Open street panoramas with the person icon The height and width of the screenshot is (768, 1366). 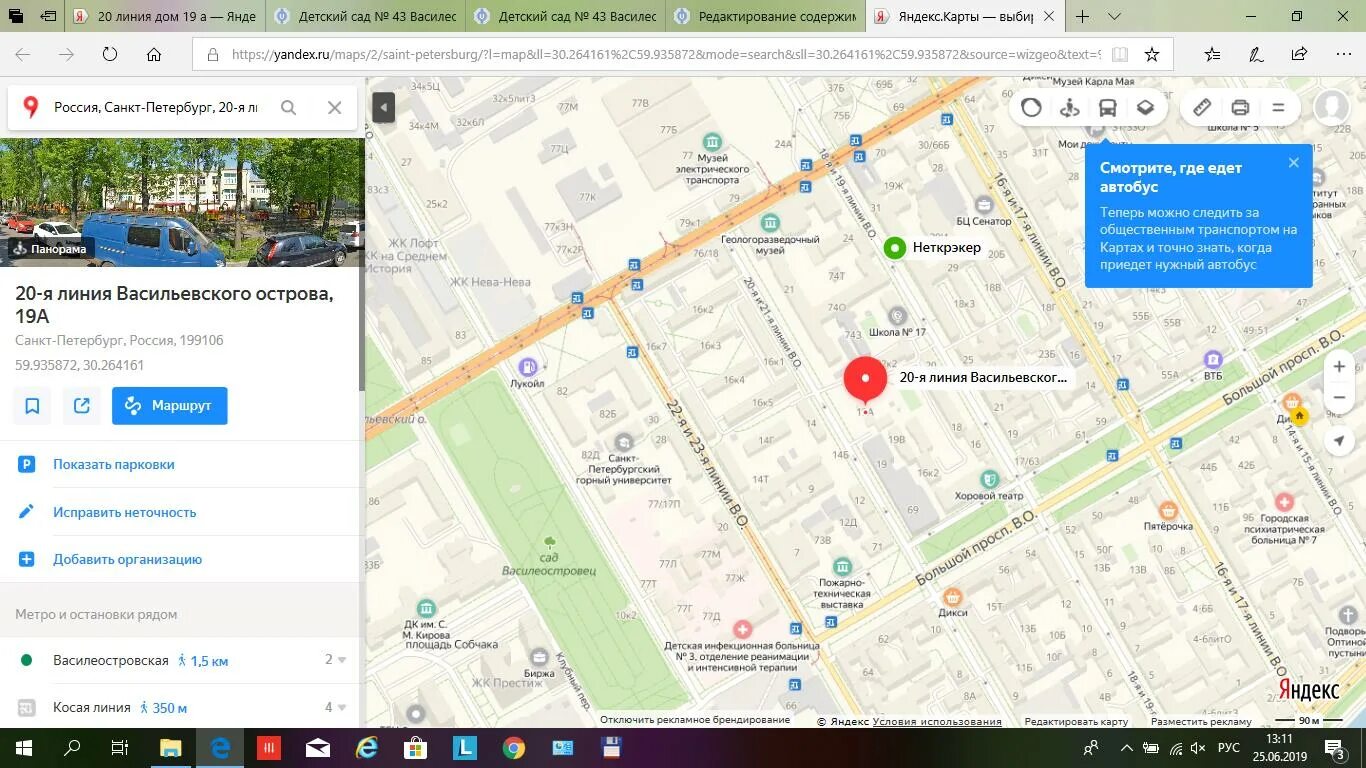pyautogui.click(x=1069, y=108)
